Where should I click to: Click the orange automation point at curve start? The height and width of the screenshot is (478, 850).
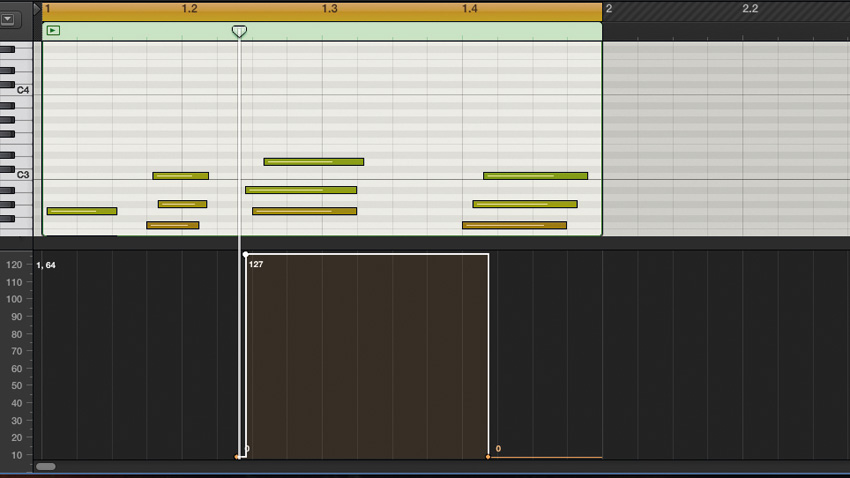tap(237, 457)
